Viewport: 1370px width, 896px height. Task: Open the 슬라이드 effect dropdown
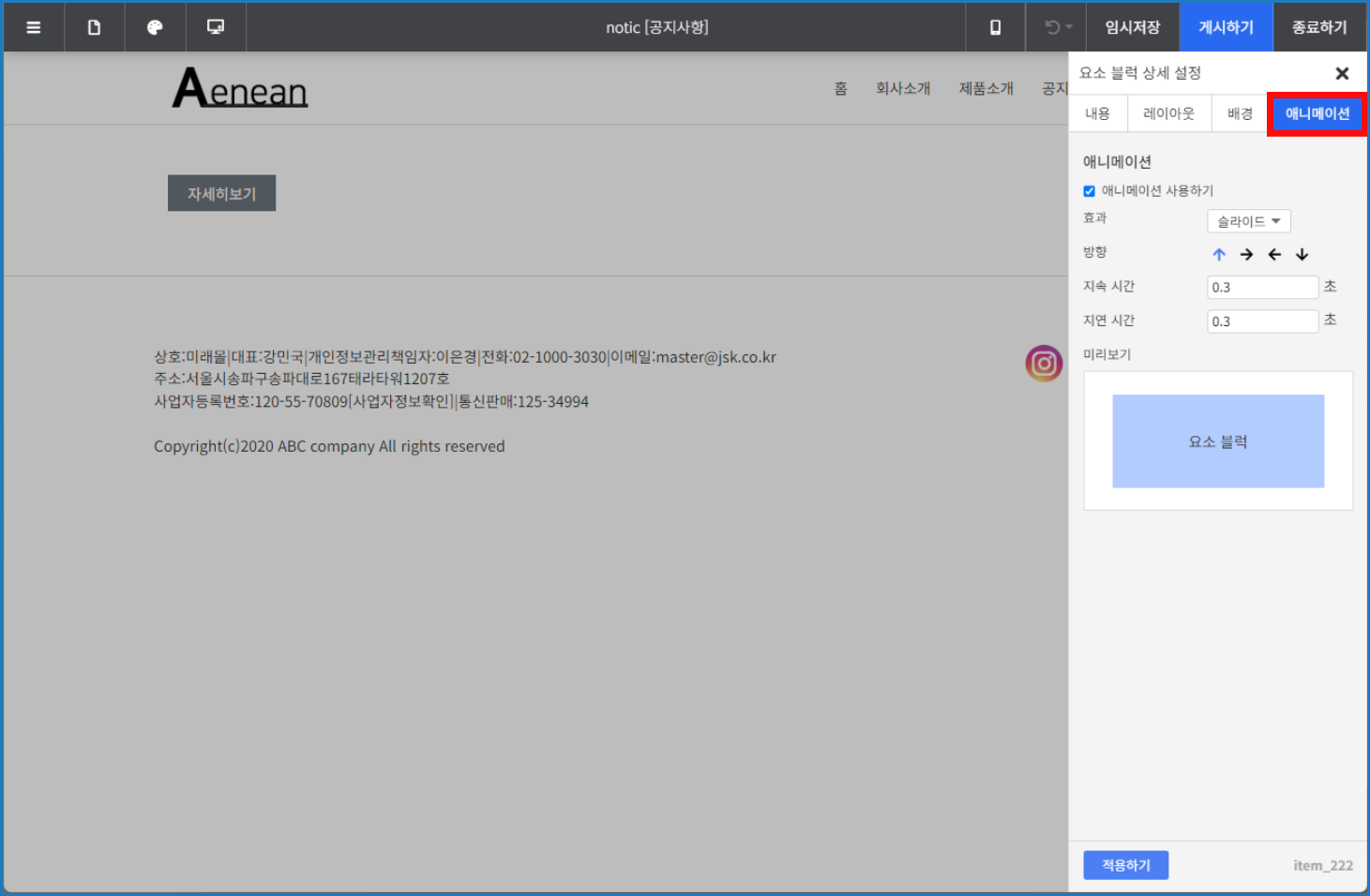pyautogui.click(x=1248, y=221)
